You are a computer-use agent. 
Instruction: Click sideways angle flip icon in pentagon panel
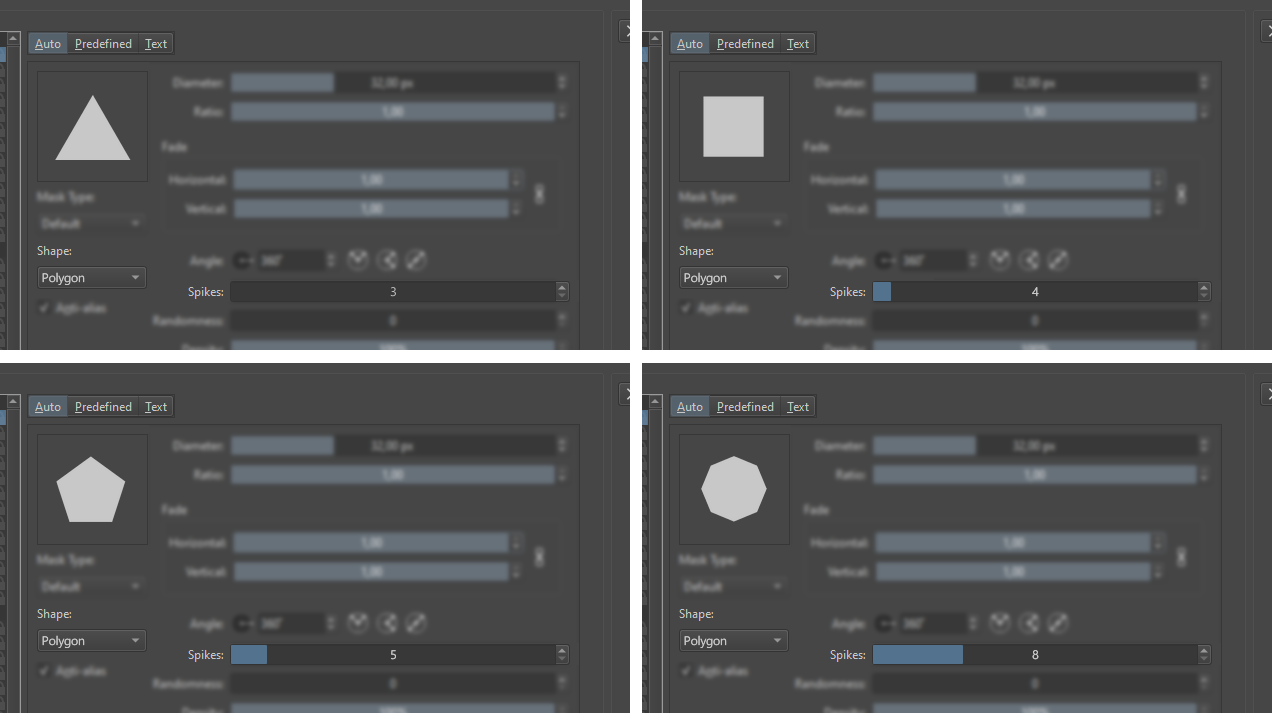click(388, 623)
